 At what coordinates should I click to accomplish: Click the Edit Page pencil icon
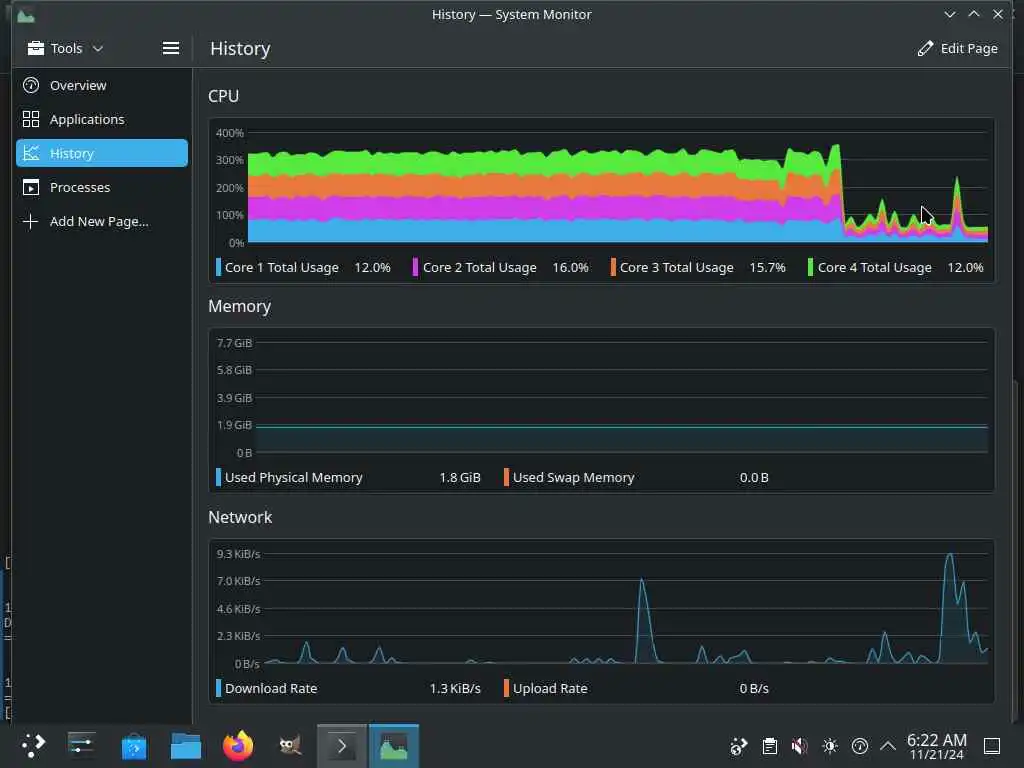(925, 49)
